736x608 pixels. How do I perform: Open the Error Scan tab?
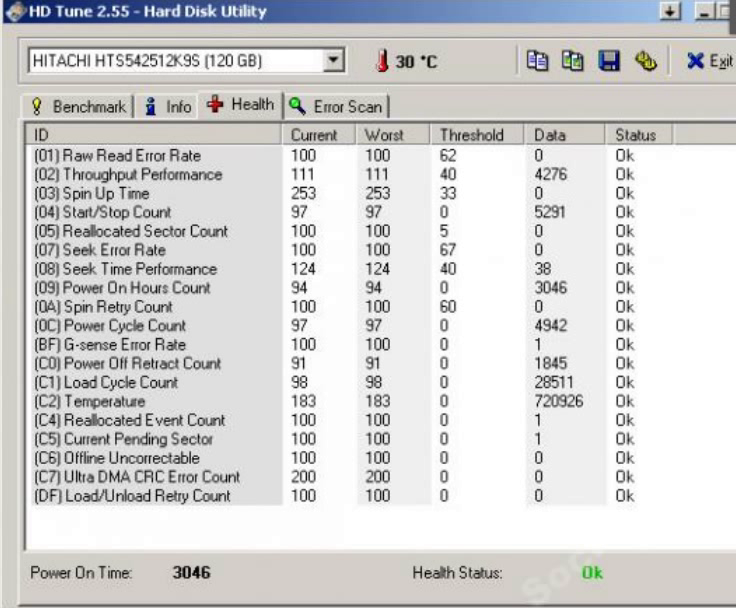336,107
